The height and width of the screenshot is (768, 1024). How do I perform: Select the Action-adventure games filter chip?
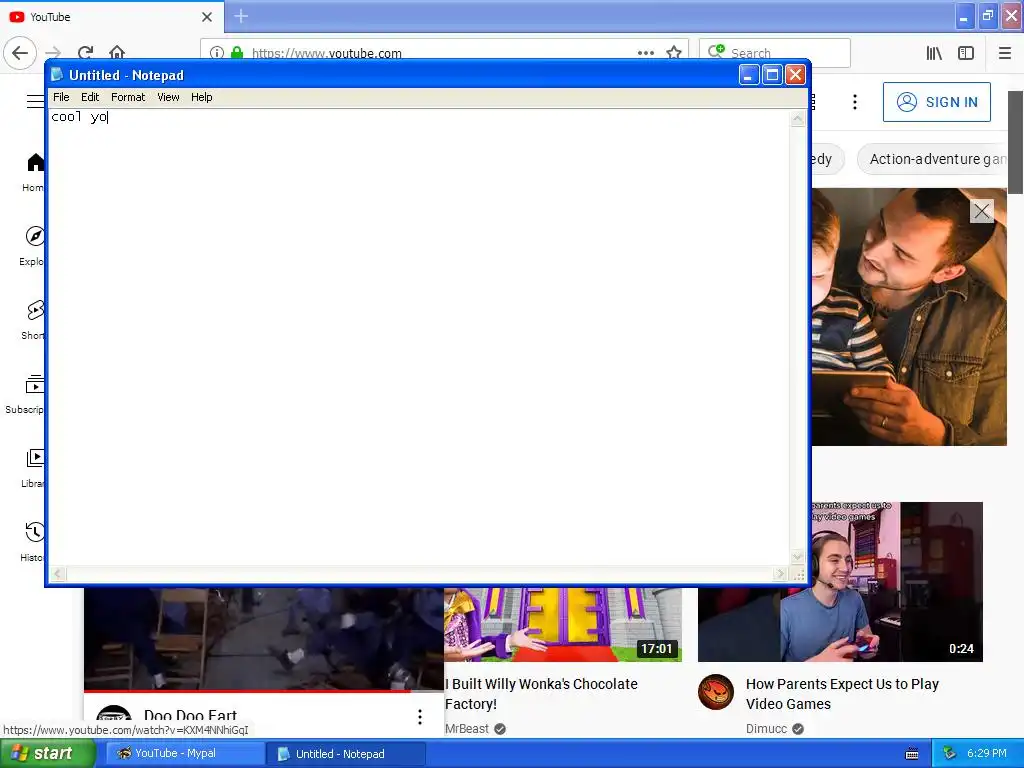coord(933,159)
